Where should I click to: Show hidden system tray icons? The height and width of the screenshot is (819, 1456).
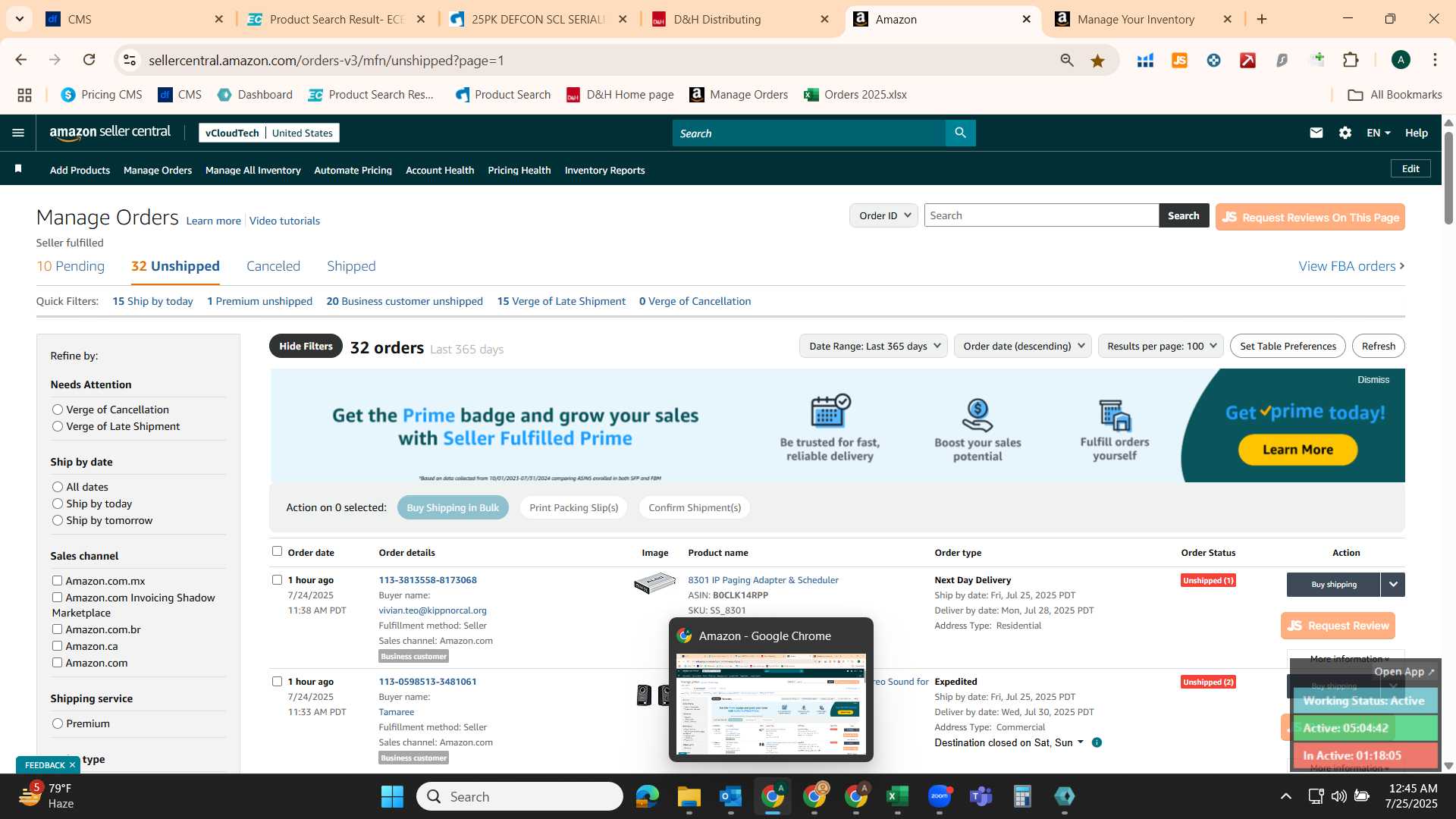pos(1286,796)
